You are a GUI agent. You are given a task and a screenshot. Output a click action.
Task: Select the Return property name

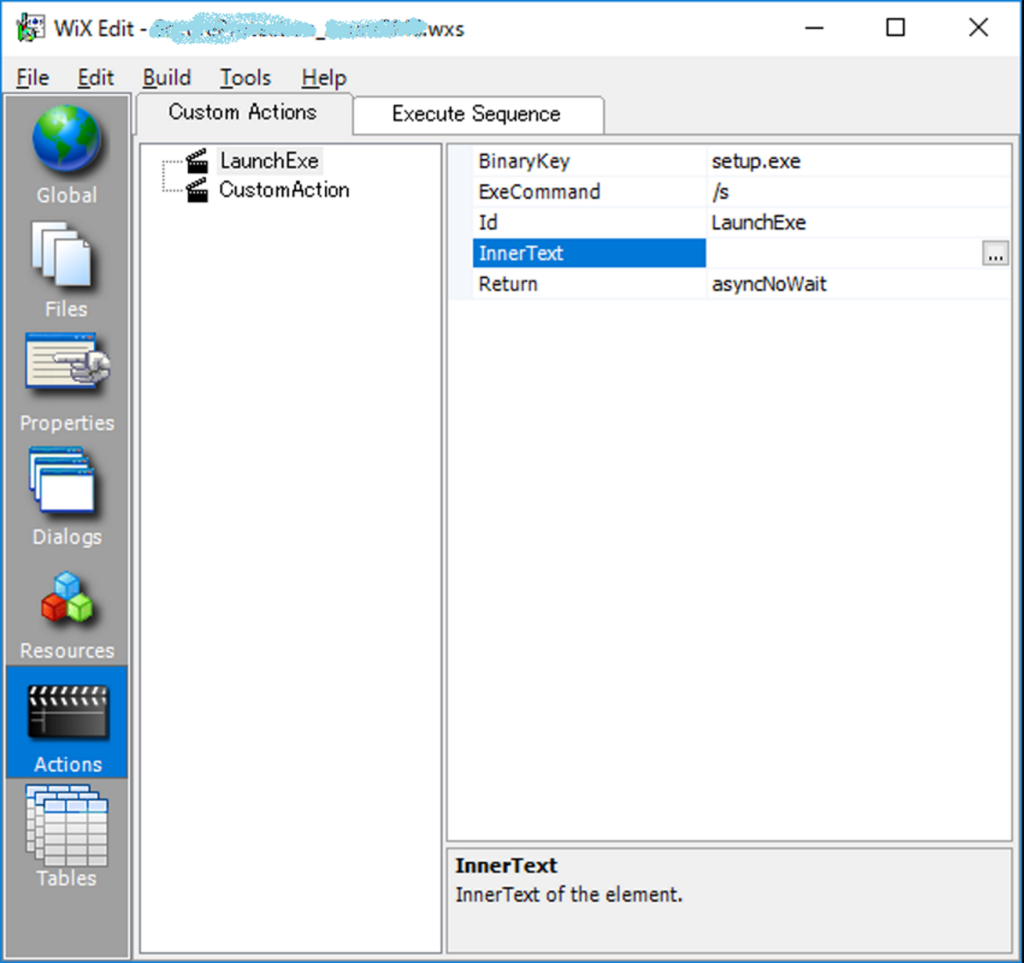tap(589, 284)
